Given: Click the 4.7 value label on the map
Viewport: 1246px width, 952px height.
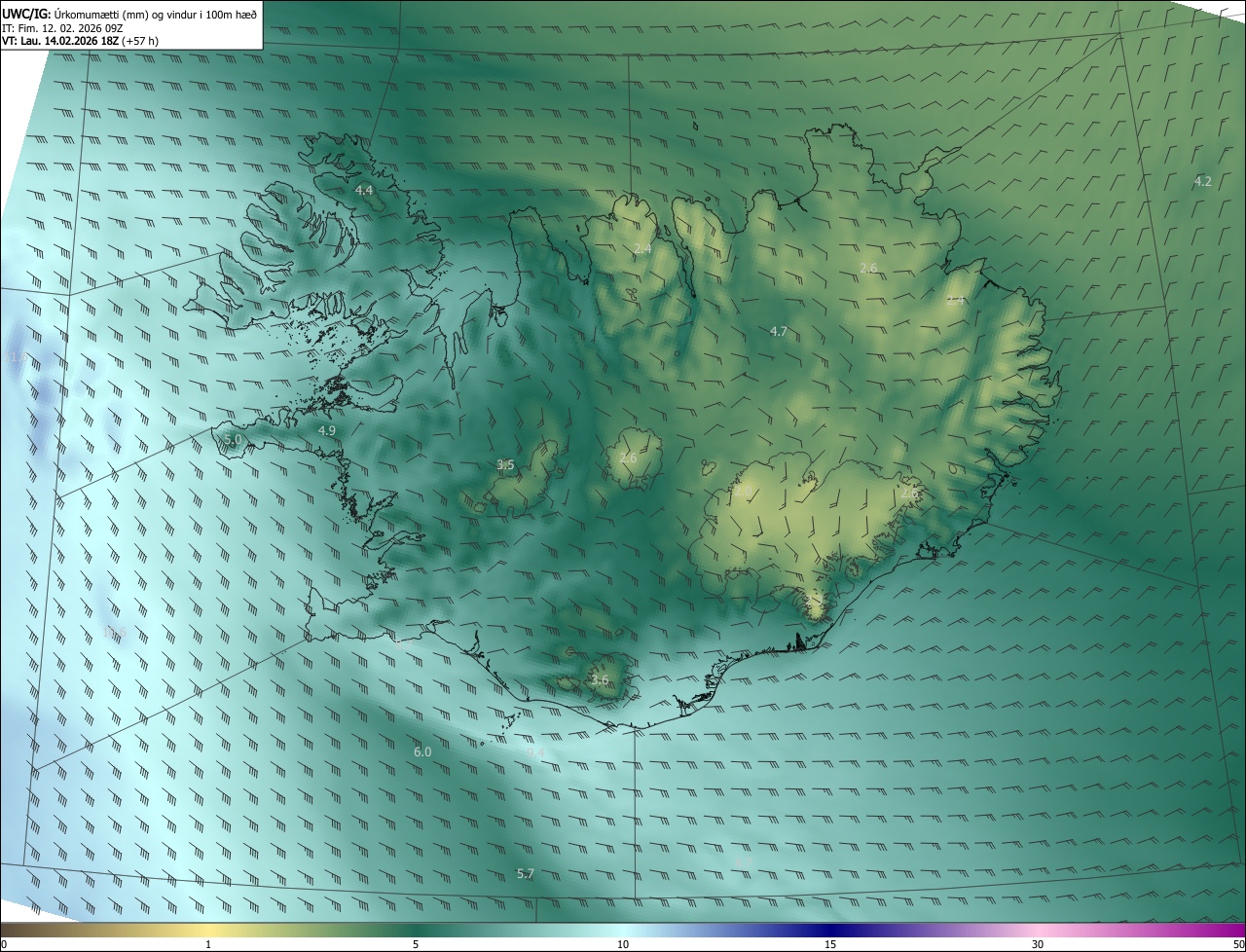Looking at the screenshot, I should (778, 332).
